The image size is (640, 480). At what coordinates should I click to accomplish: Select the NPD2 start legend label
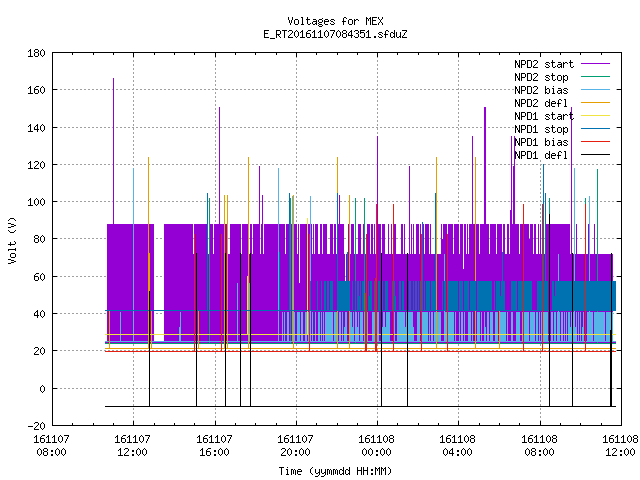click(x=544, y=64)
